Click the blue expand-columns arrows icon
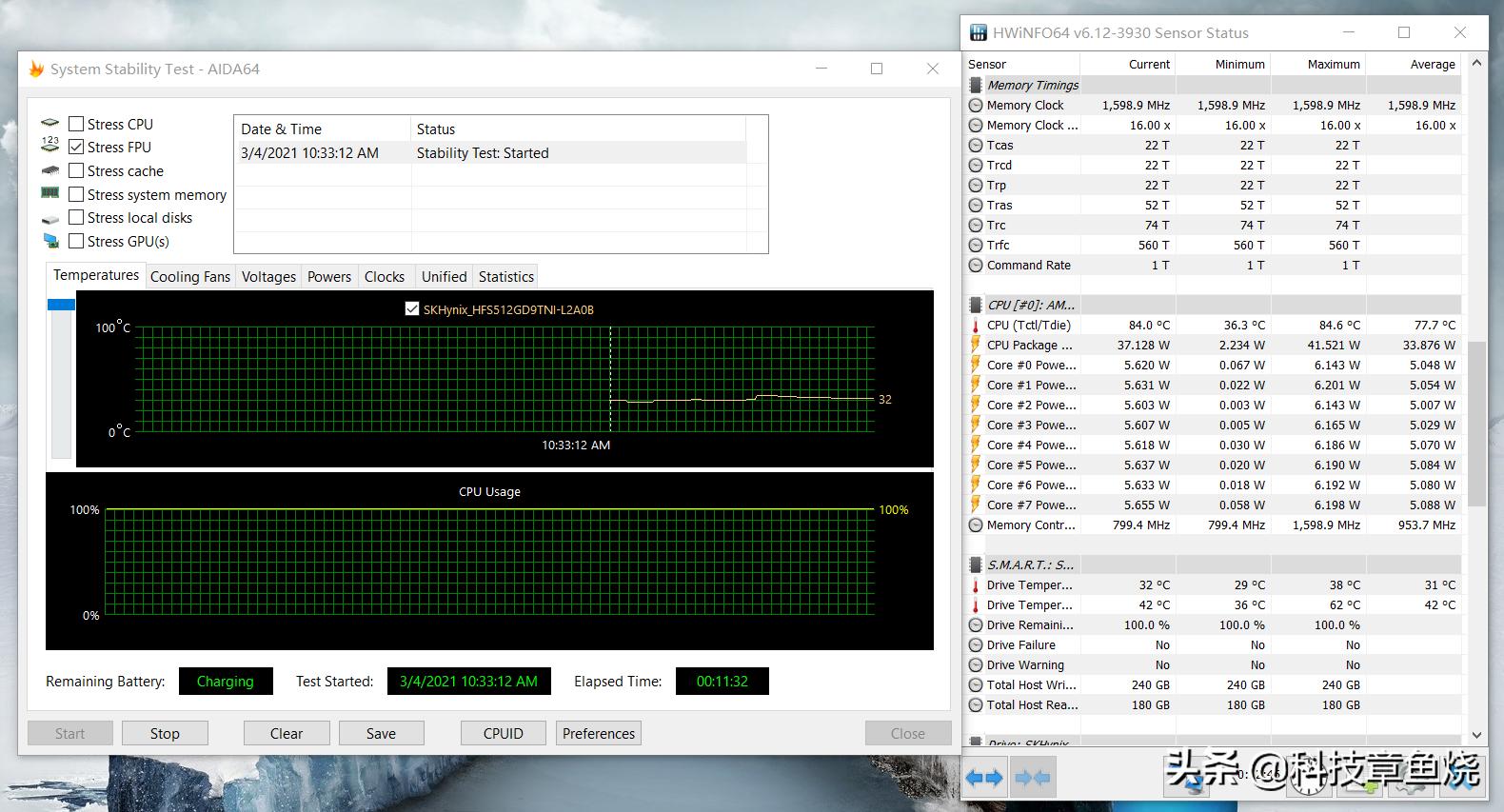Image resolution: width=1504 pixels, height=812 pixels. 984,778
